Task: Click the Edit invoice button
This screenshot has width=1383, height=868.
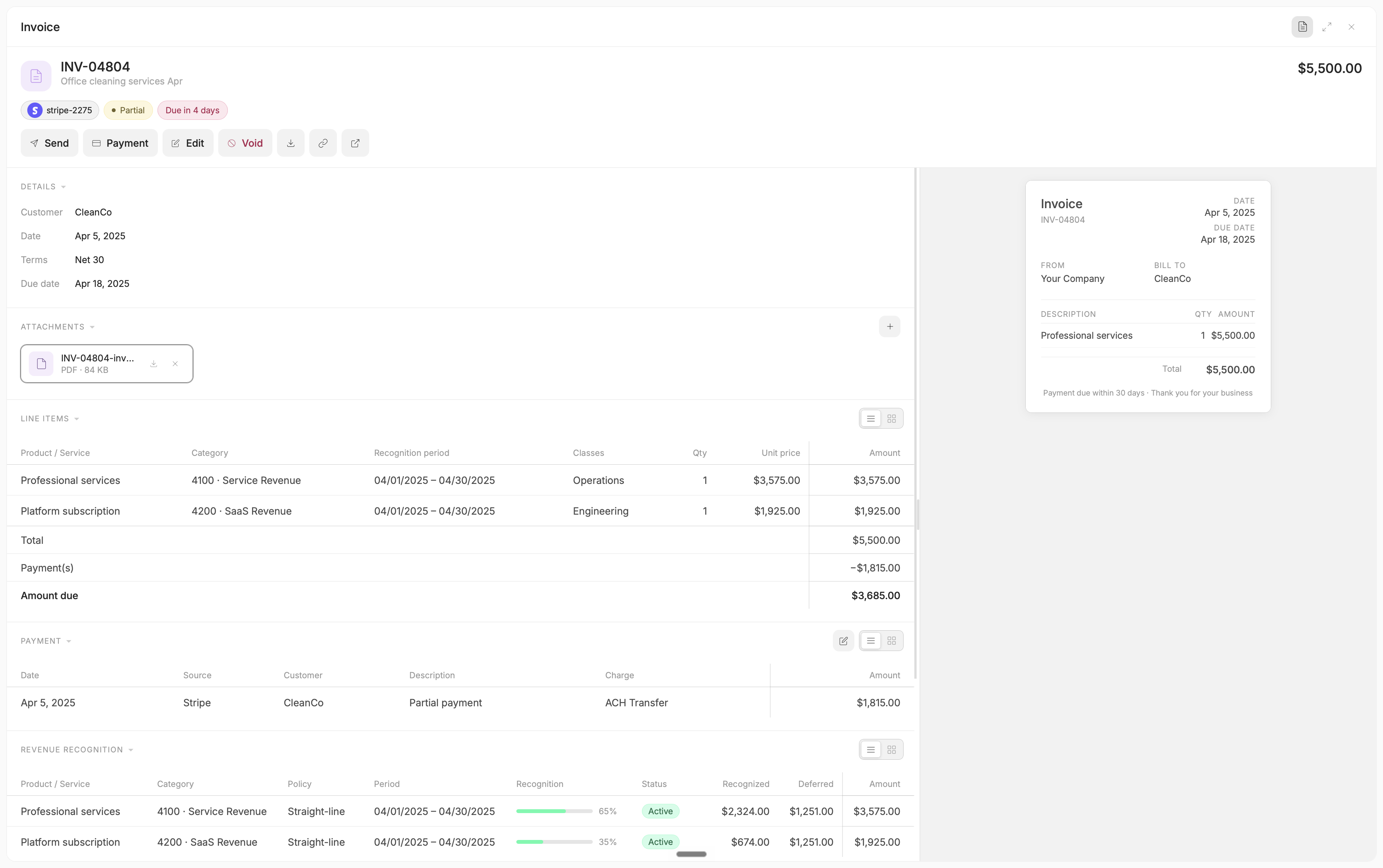Action: tap(188, 143)
